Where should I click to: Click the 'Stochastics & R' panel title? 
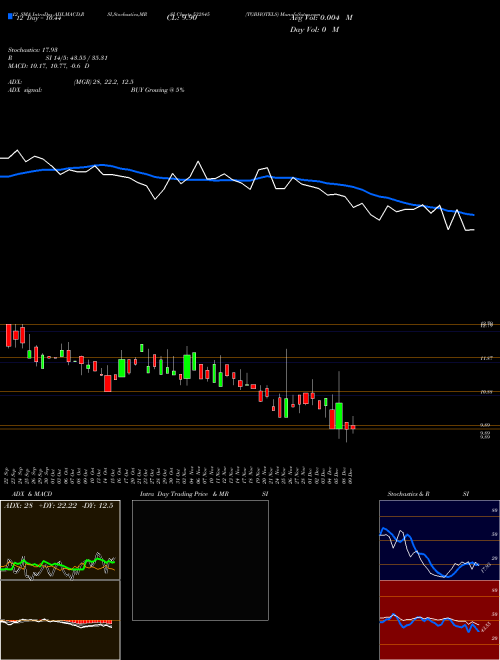click(x=410, y=494)
